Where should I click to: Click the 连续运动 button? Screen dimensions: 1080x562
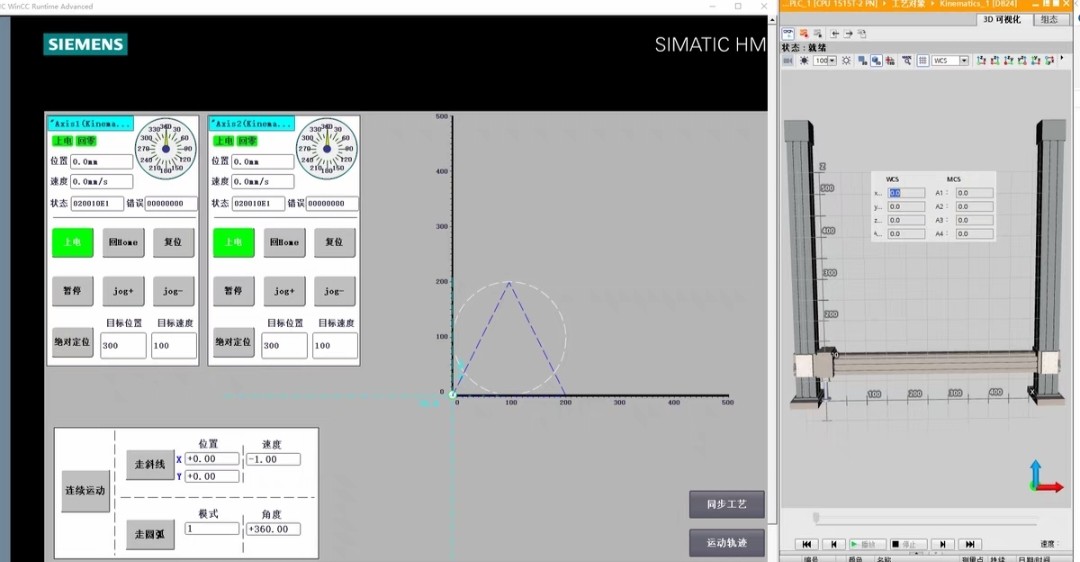[x=85, y=491]
